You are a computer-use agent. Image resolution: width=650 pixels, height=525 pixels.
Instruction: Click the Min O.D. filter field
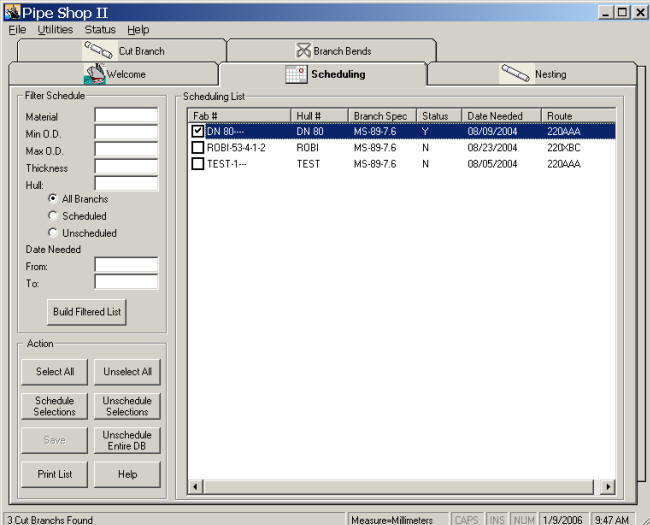(x=126, y=133)
